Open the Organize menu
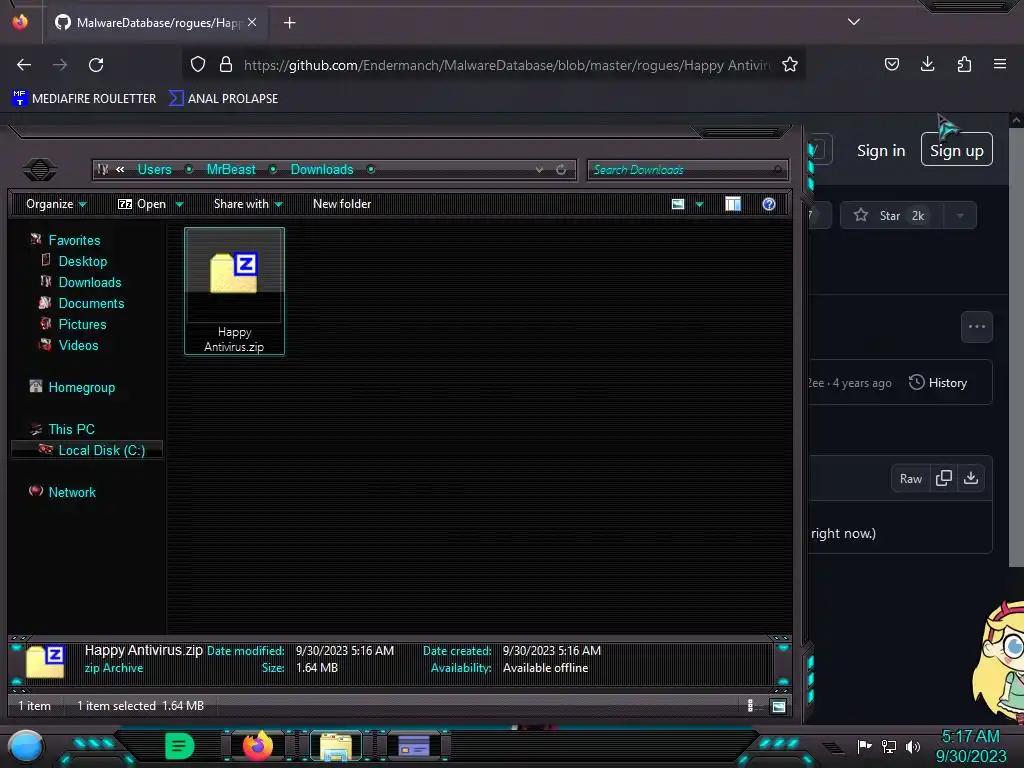The image size is (1024, 768). pos(56,204)
